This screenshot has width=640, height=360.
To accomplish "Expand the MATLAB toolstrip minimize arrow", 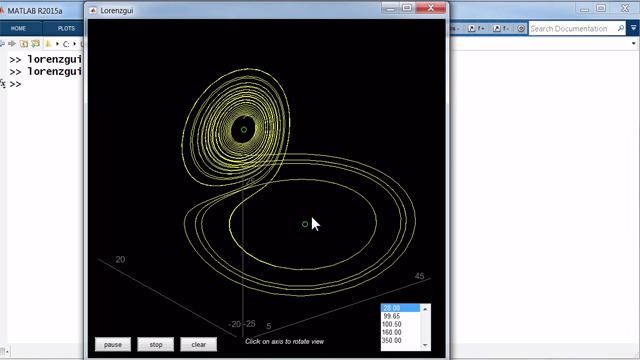I will pos(633,28).
